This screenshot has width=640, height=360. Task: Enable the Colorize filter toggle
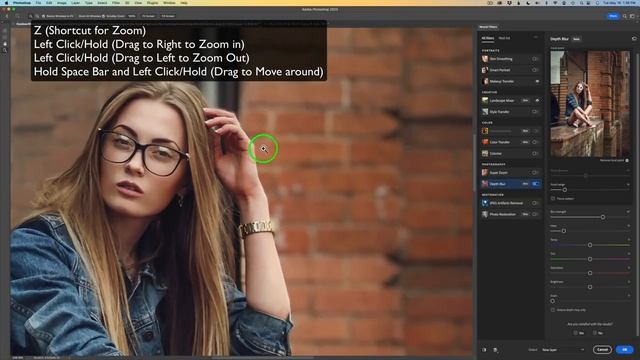(535, 153)
